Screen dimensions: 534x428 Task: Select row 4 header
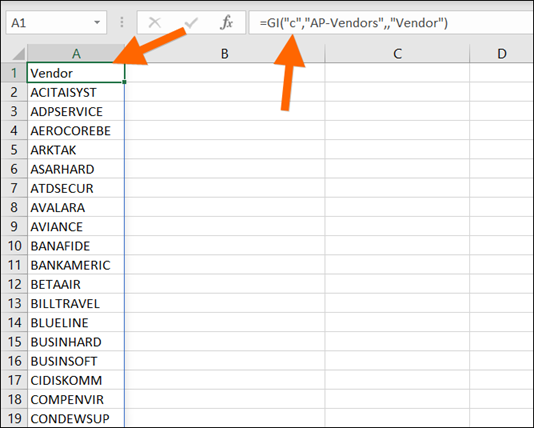click(x=14, y=131)
